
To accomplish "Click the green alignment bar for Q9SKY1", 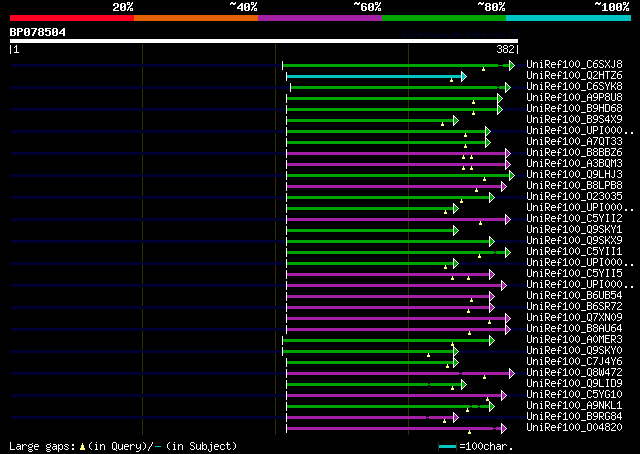I will pyautogui.click(x=370, y=231).
